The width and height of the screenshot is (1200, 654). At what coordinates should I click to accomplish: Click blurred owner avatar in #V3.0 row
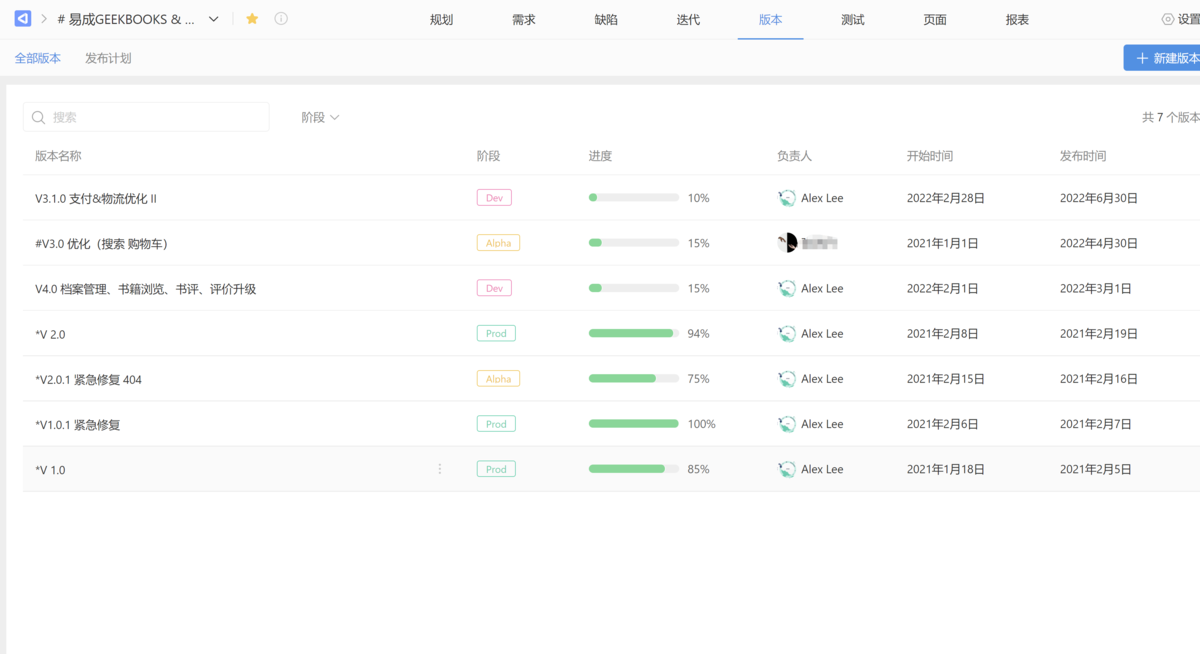click(787, 243)
